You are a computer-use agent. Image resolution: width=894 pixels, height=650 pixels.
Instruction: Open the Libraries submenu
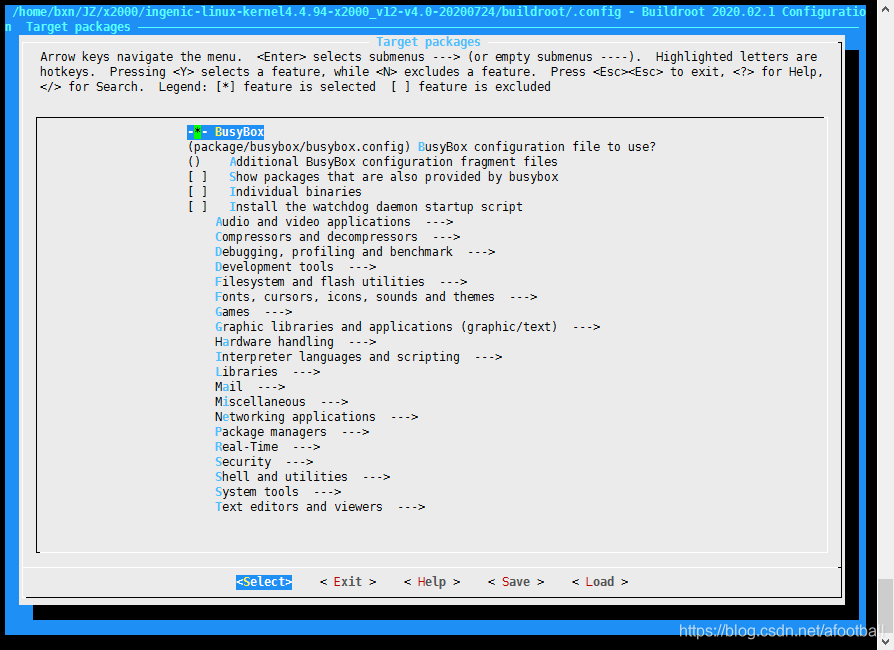267,372
